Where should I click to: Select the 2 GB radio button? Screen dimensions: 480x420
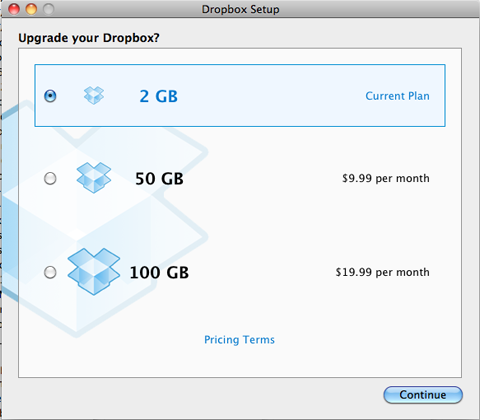click(x=50, y=96)
